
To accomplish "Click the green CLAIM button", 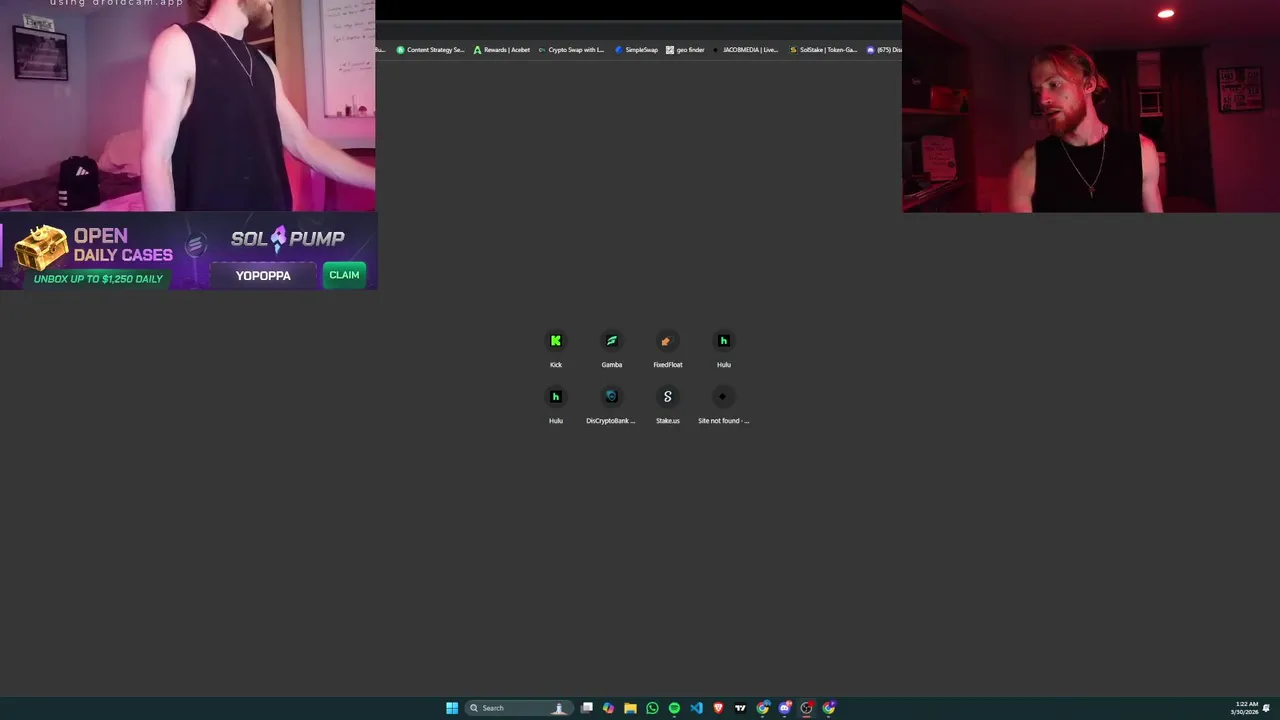I will click(x=344, y=275).
